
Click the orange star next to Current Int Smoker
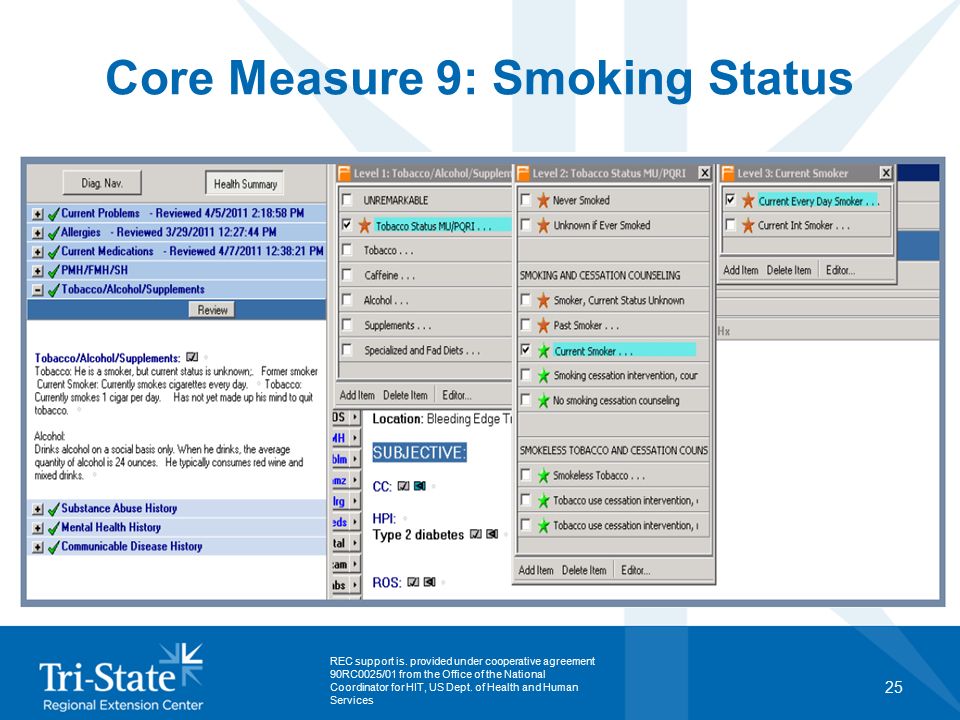748,225
